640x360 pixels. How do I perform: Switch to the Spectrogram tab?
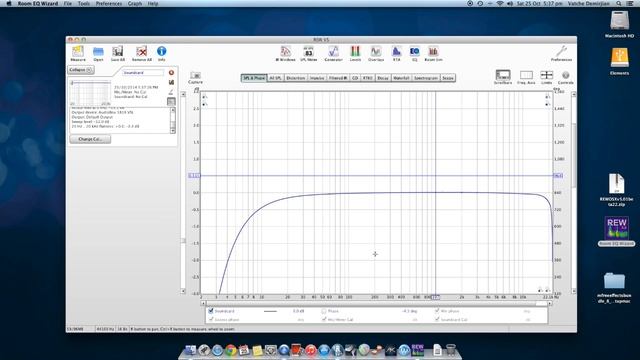426,78
